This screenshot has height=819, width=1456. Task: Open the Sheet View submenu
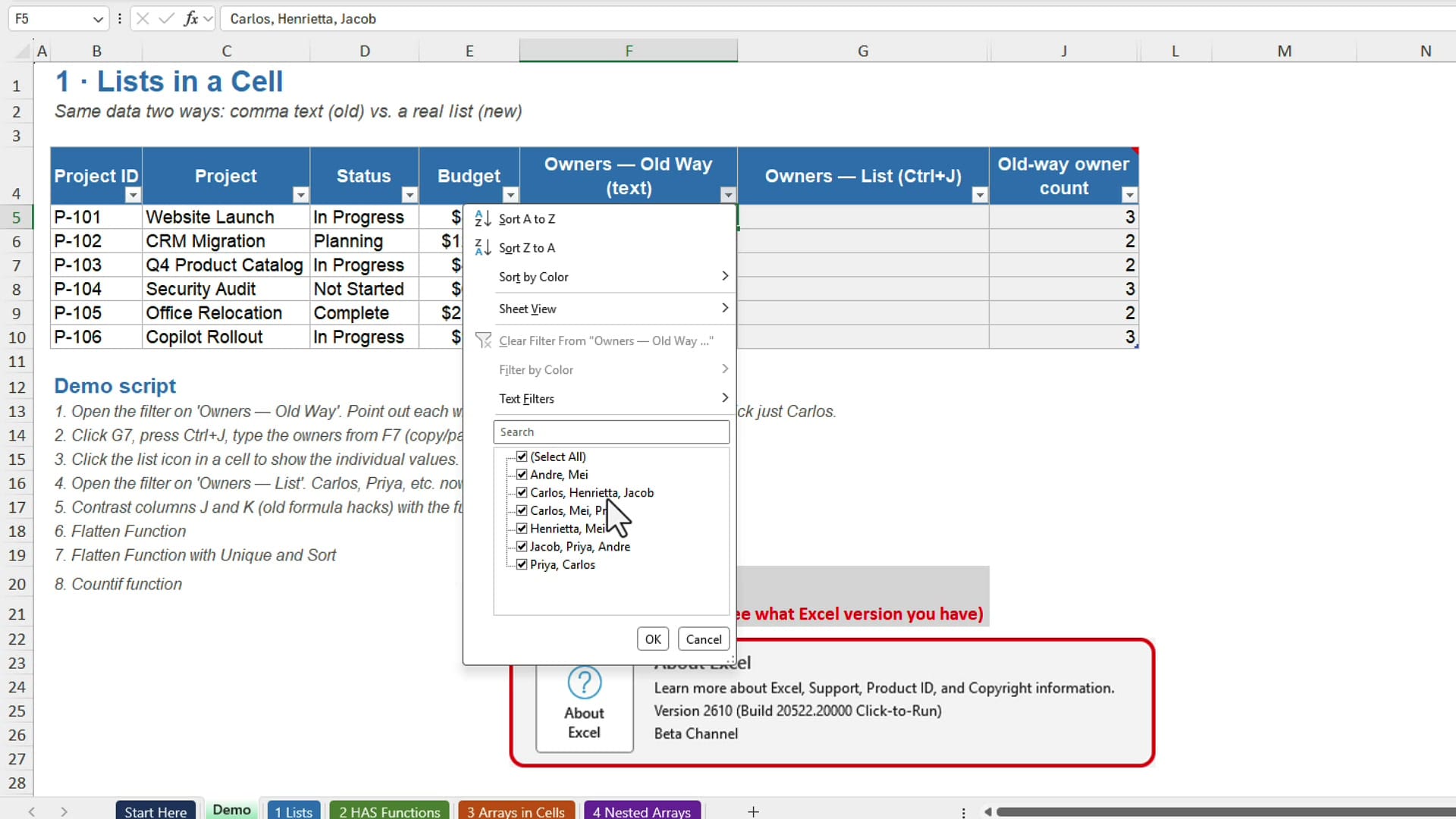[x=613, y=309]
